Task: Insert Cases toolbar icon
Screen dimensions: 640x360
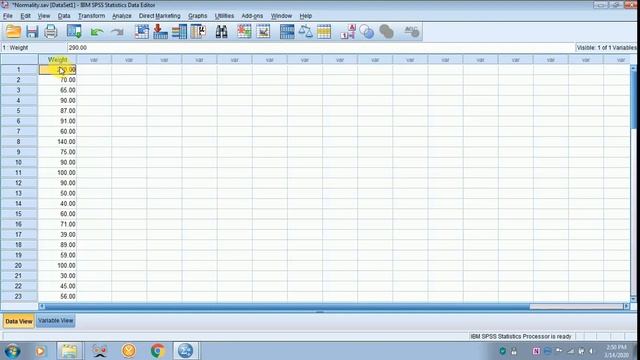Action: [244, 32]
